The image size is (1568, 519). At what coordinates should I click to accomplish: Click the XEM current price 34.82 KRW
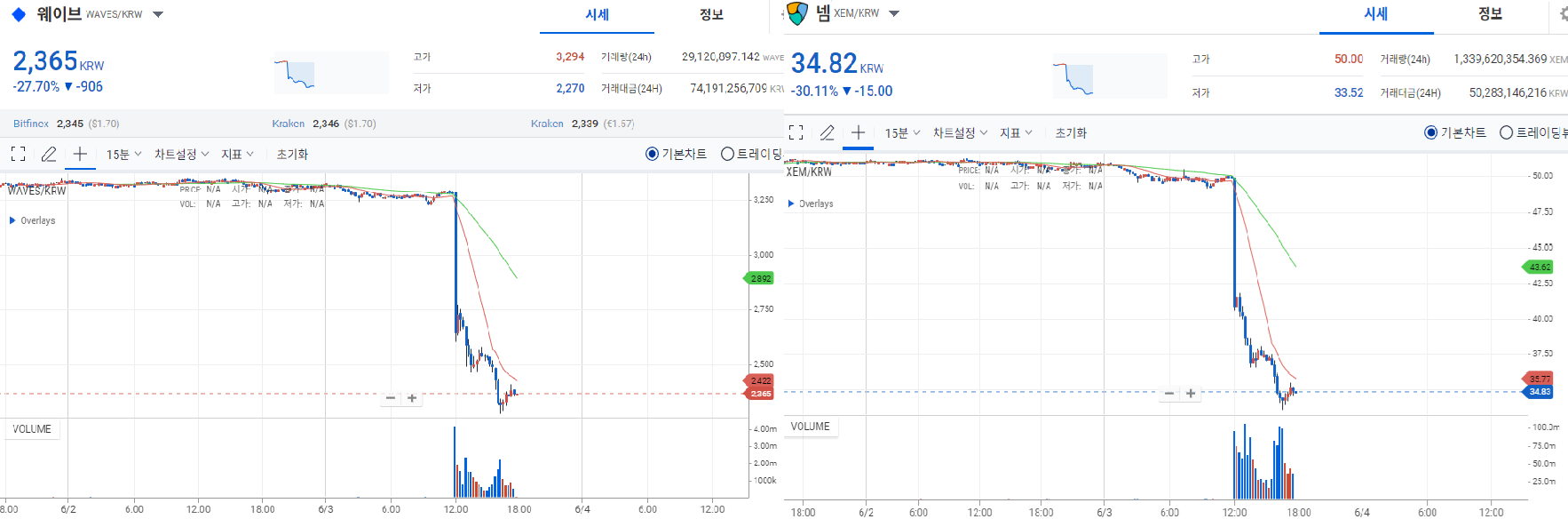point(837,64)
